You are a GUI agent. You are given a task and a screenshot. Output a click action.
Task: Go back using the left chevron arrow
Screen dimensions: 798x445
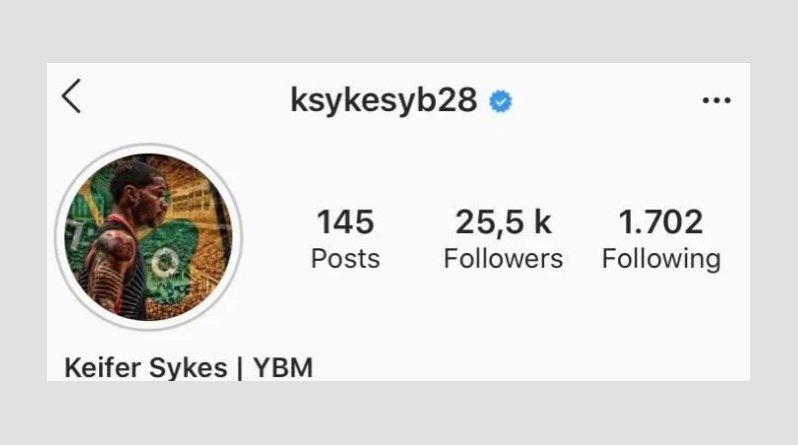click(72, 96)
